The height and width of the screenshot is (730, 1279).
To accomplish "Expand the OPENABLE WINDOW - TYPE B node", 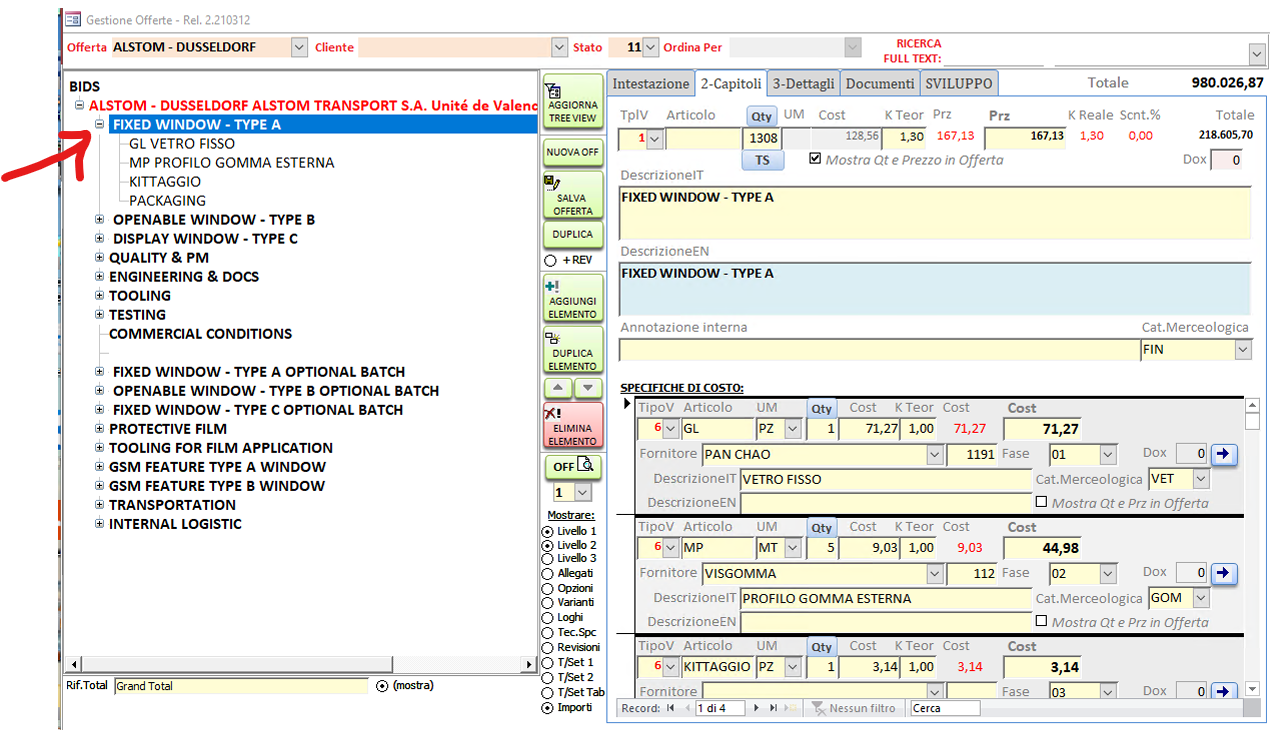I will pos(100,220).
